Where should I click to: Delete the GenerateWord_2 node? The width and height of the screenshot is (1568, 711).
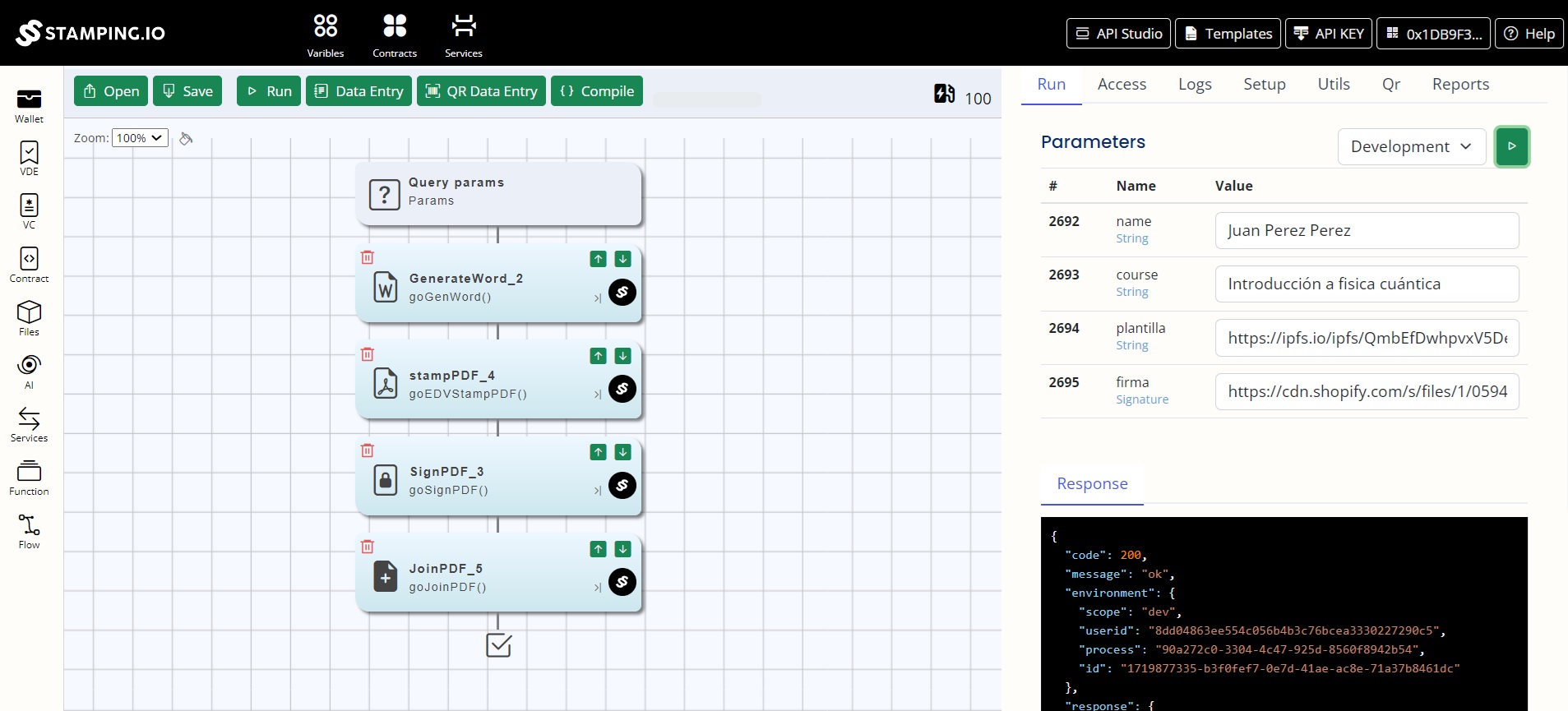tap(368, 257)
